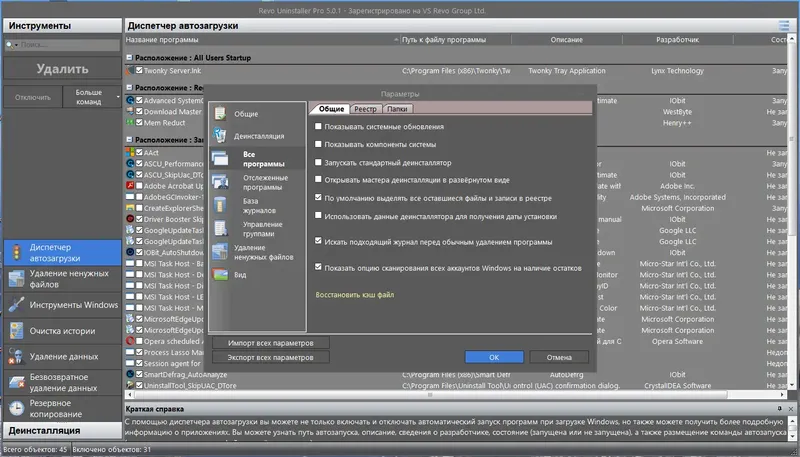
Task: Click the Opera scheduled task icon
Action: pyautogui.click(x=130, y=341)
